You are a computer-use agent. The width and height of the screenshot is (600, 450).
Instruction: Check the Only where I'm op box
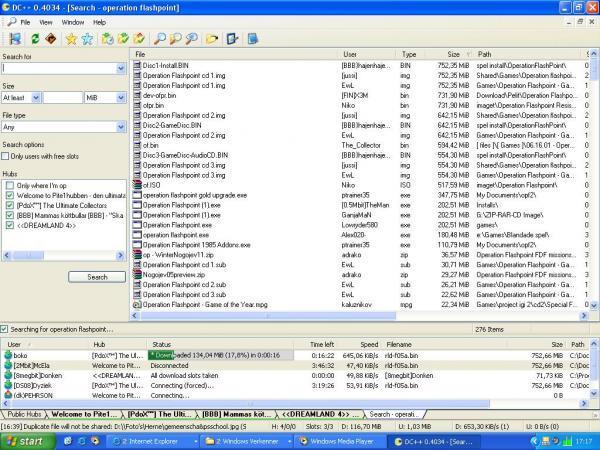tap(10, 185)
